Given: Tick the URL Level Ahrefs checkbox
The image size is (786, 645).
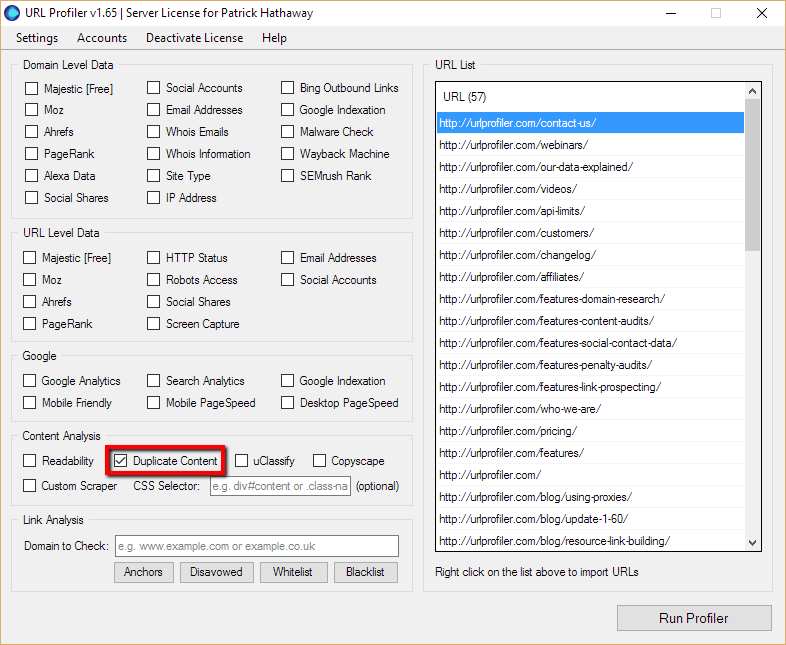Looking at the screenshot, I should point(30,302).
